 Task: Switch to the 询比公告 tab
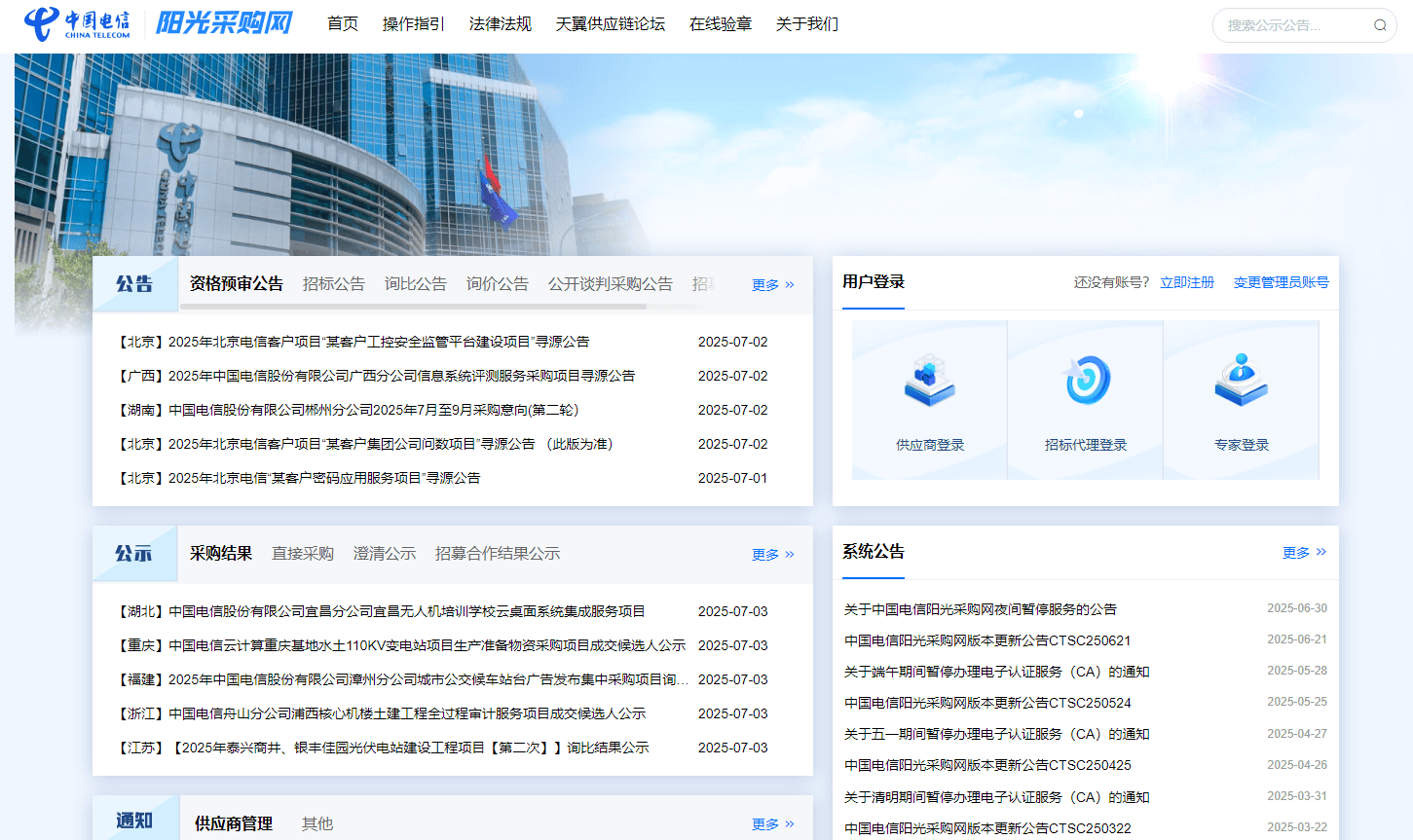coord(416,283)
